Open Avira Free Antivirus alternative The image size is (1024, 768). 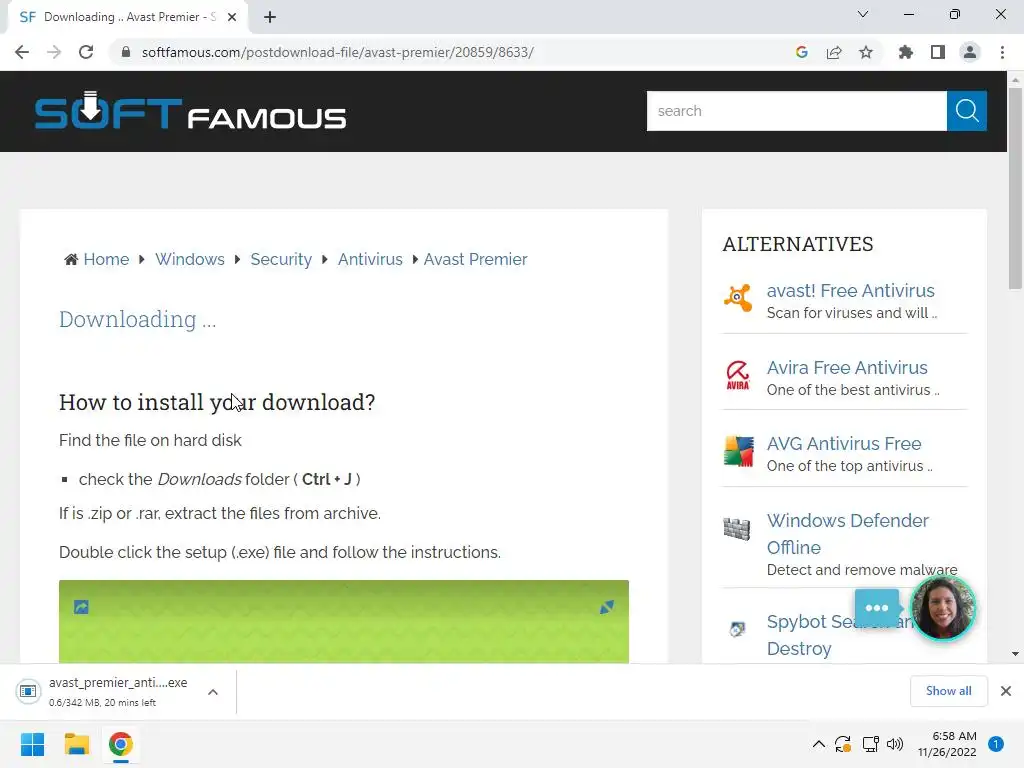pyautogui.click(x=847, y=368)
